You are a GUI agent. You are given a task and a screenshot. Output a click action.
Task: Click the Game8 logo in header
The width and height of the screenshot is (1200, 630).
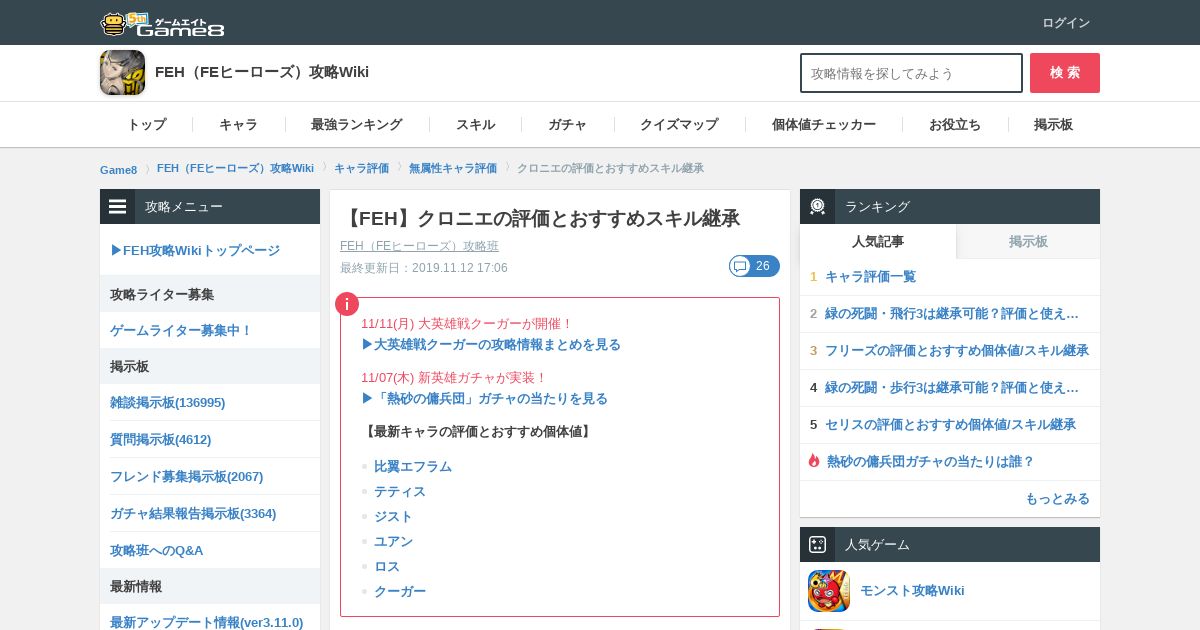pyautogui.click(x=162, y=23)
